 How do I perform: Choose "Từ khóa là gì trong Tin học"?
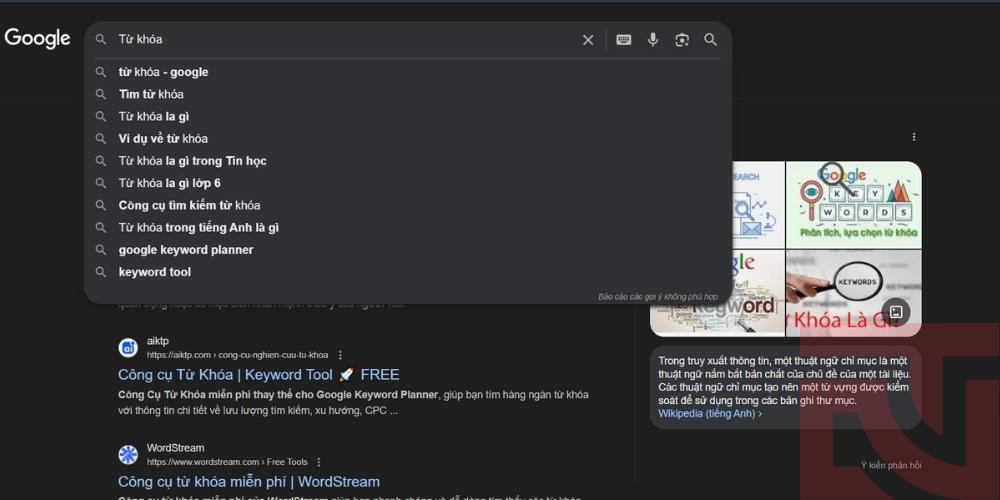[408, 161]
